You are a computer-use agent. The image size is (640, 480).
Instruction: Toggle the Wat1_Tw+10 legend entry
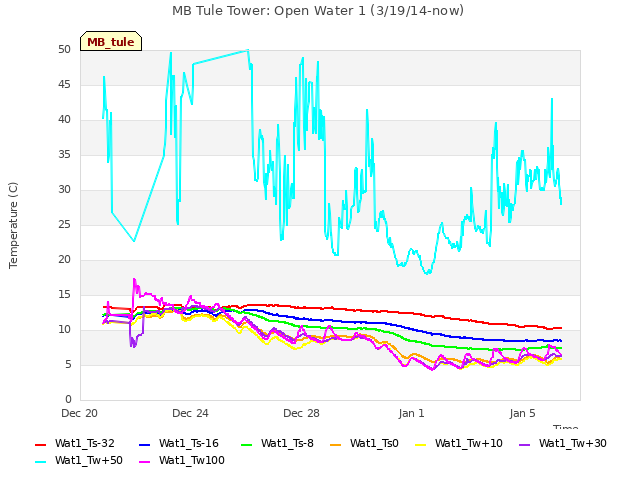[x=458, y=444]
